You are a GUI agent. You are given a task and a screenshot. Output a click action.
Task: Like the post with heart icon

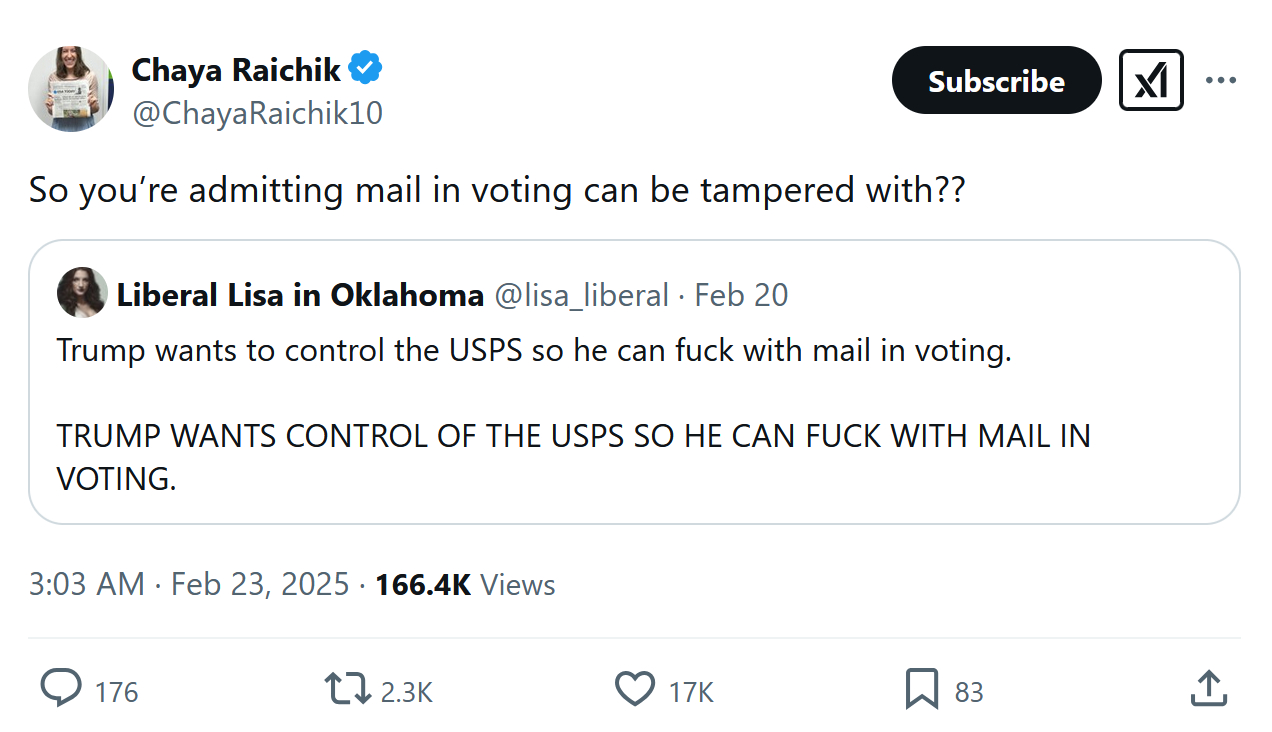coord(633,689)
